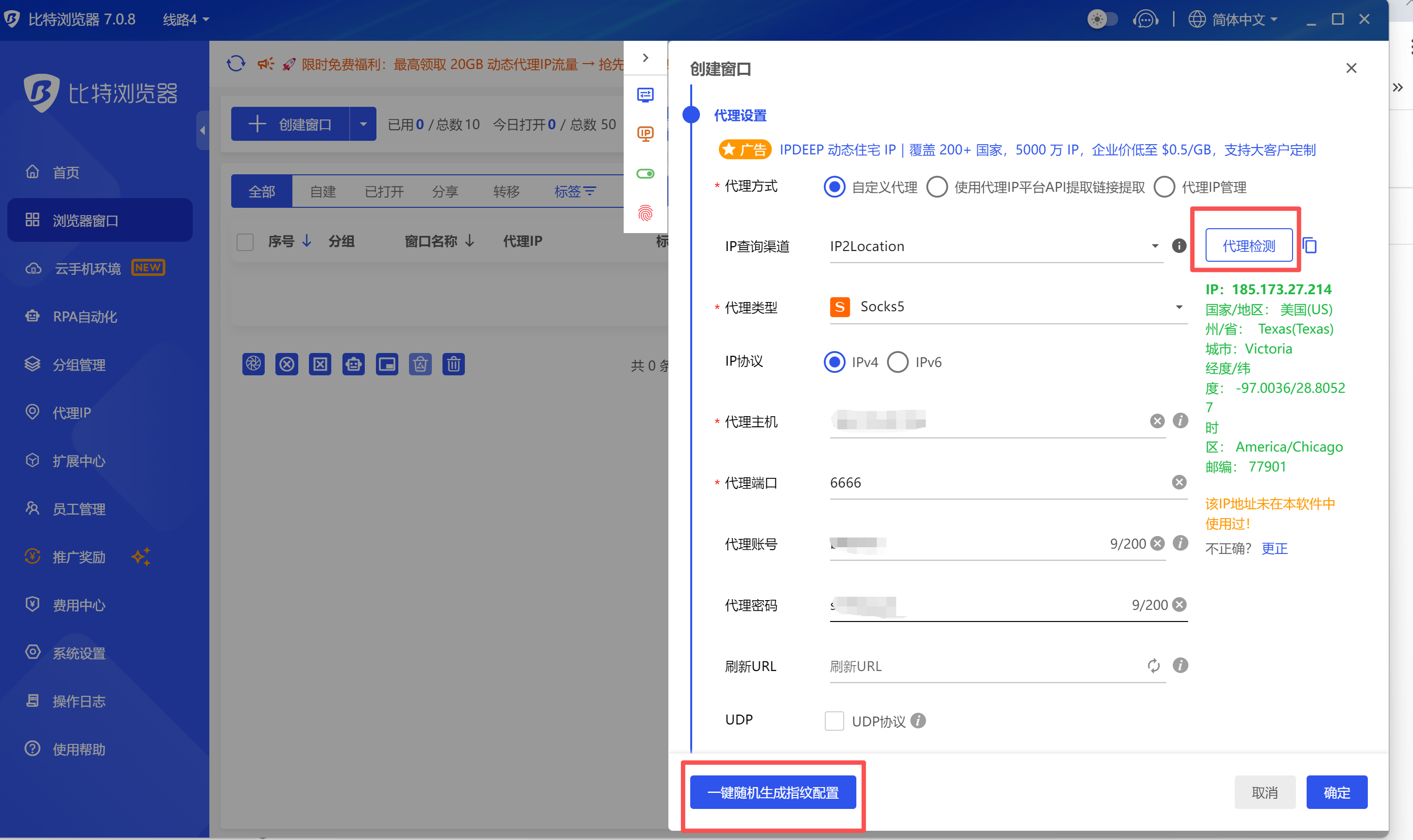Screen dimensions: 1413x840
Task: Collapse the create-window panel chevron
Action: 646,58
